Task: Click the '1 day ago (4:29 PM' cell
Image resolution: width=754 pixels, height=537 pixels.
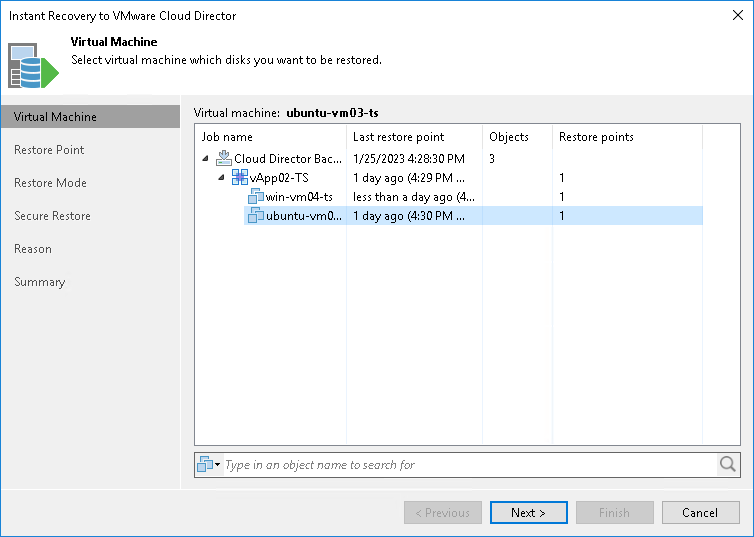Action: click(x=409, y=177)
